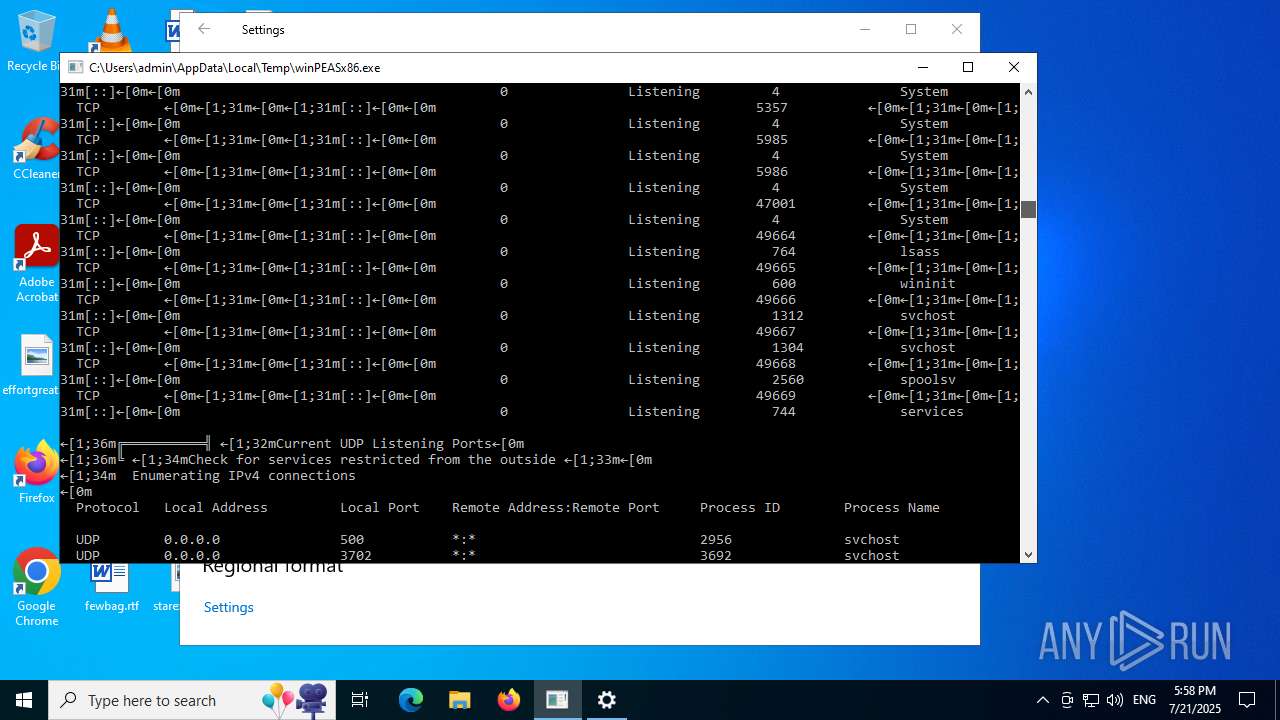Viewport: 1280px width, 720px height.
Task: Click the 'services' process name text
Action: point(932,411)
